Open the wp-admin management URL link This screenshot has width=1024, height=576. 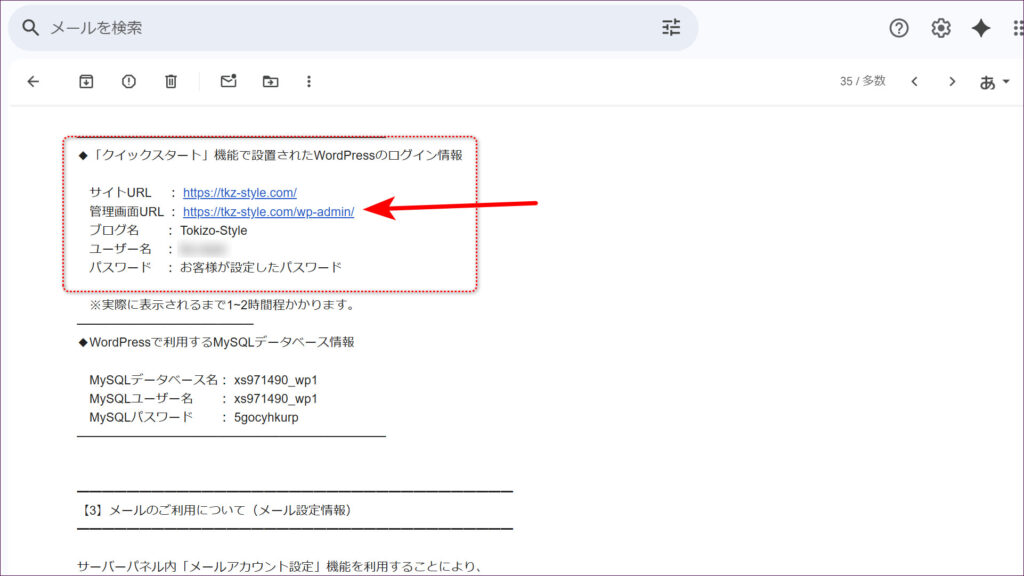(x=268, y=212)
